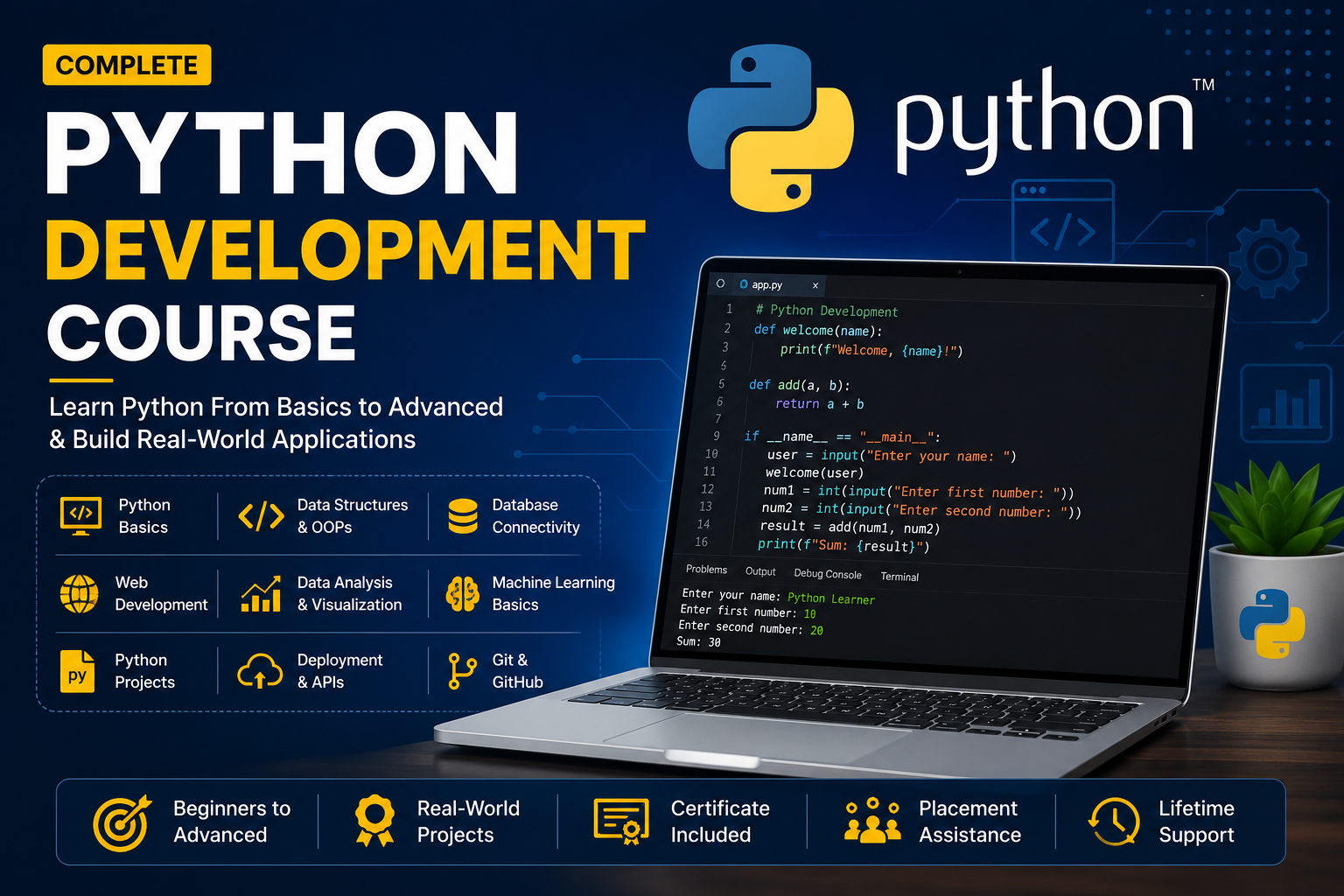The height and width of the screenshot is (896, 1344).
Task: Click 'Python Learner' in terminal output
Action: tap(830, 598)
